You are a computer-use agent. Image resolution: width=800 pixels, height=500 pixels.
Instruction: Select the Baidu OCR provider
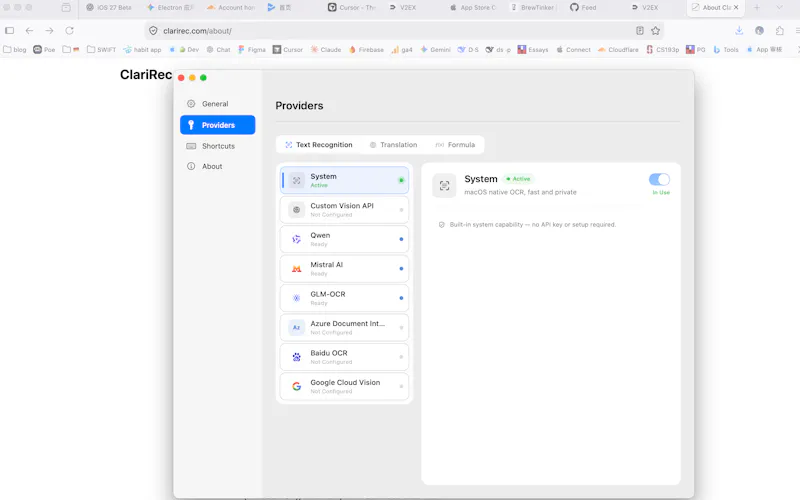[x=344, y=357]
